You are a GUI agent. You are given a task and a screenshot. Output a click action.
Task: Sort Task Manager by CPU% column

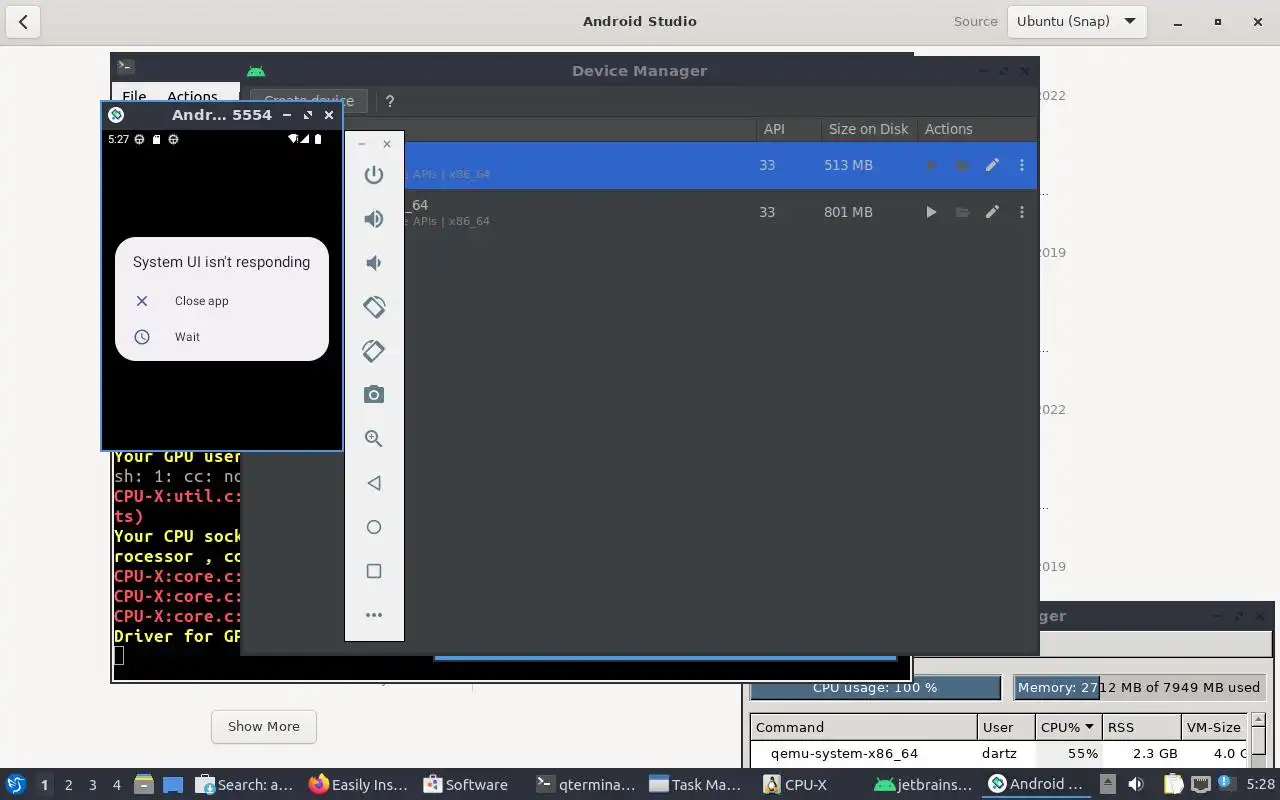[1068, 727]
